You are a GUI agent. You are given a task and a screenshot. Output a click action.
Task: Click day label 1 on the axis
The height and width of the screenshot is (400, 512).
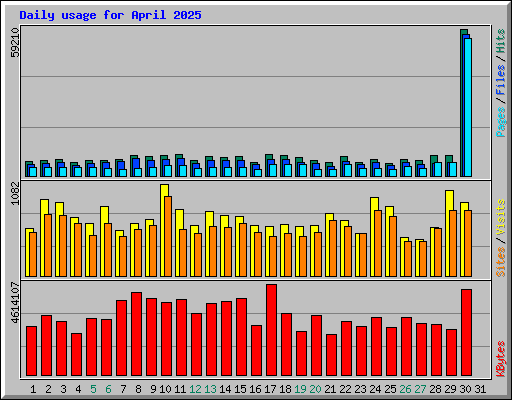pyautogui.click(x=33, y=389)
